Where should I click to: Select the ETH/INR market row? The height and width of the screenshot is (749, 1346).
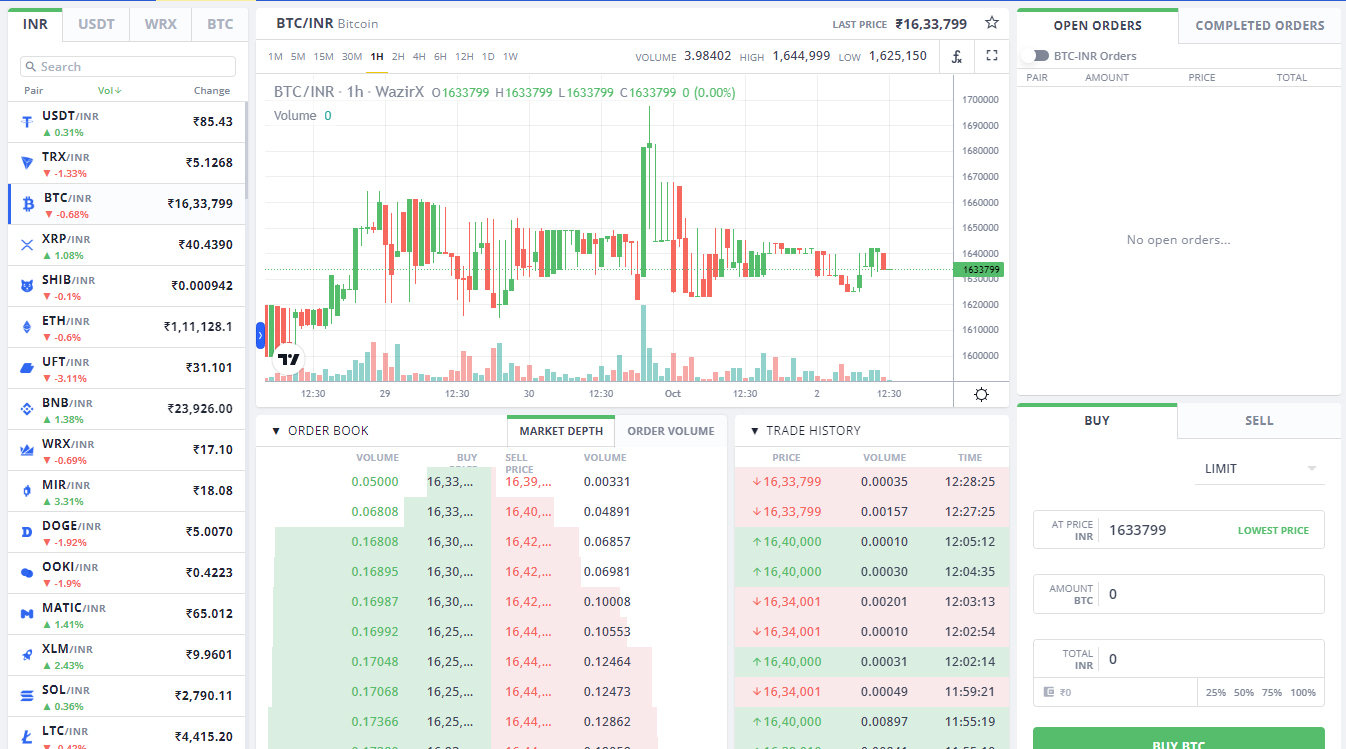tap(127, 327)
